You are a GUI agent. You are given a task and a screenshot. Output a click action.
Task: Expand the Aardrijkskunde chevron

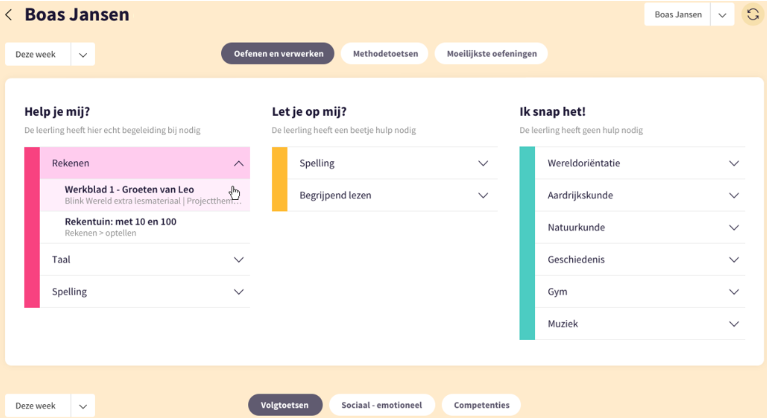(734, 196)
